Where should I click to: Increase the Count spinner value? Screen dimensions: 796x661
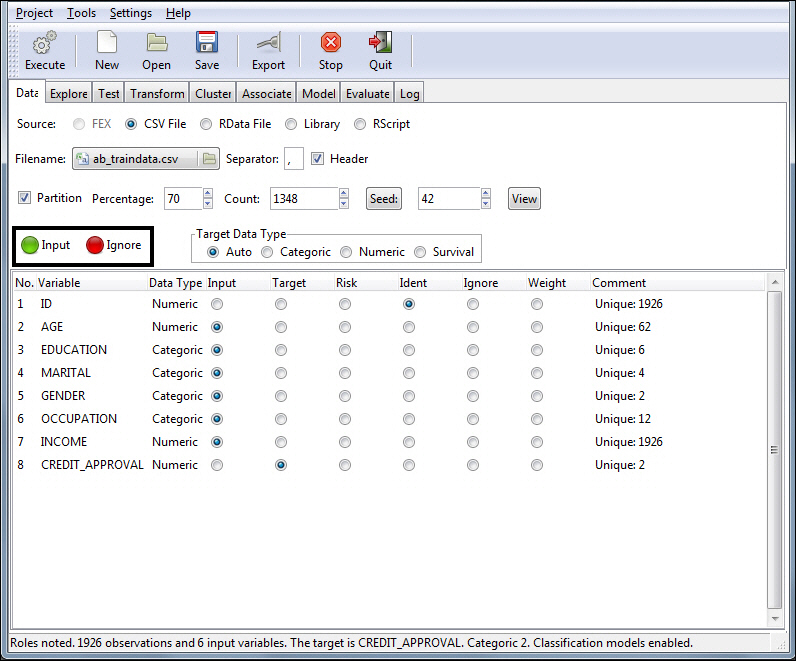pos(344,193)
